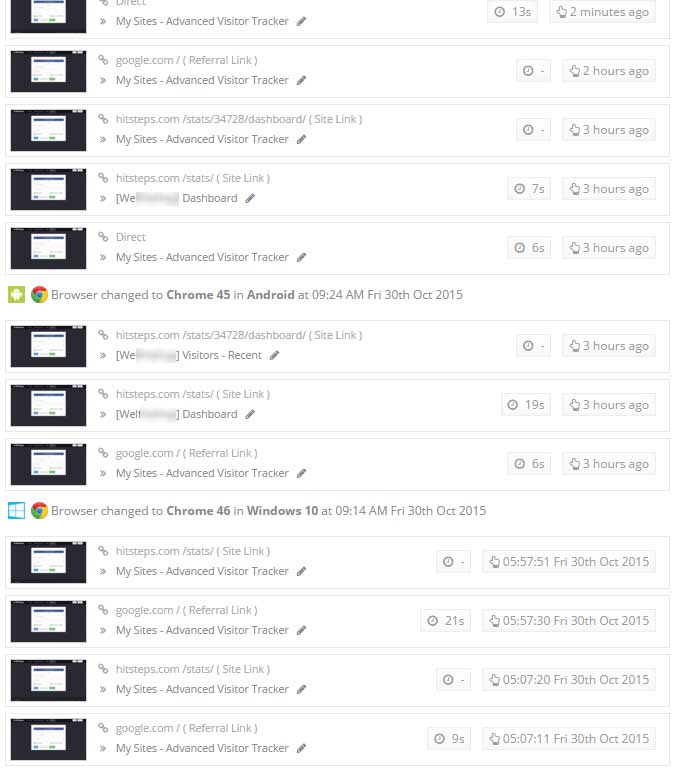Click double-chevron icon beside Visitors - Recent
This screenshot has height=769, width=678.
pyautogui.click(x=103, y=356)
